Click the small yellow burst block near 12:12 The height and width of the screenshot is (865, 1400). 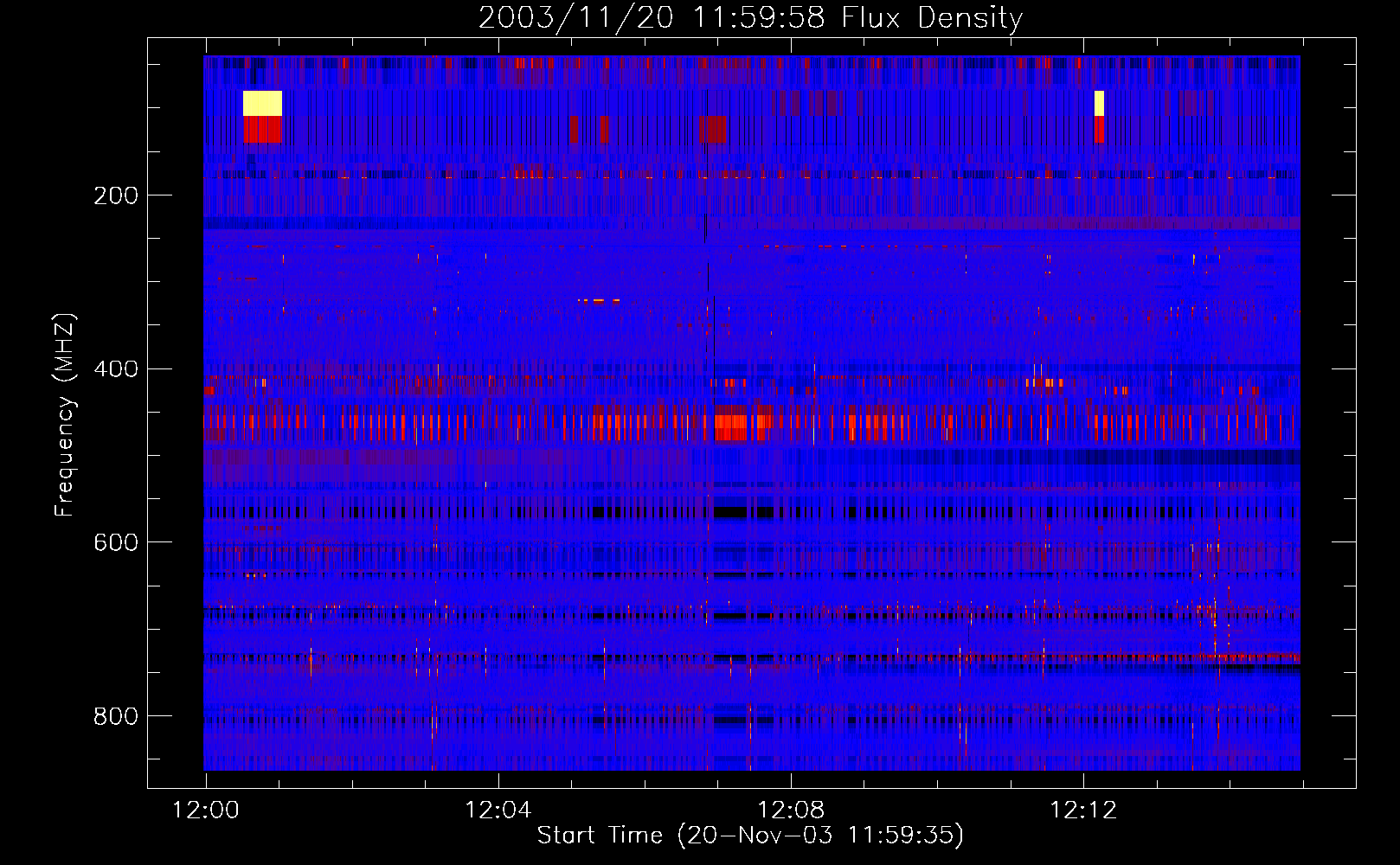click(1099, 103)
